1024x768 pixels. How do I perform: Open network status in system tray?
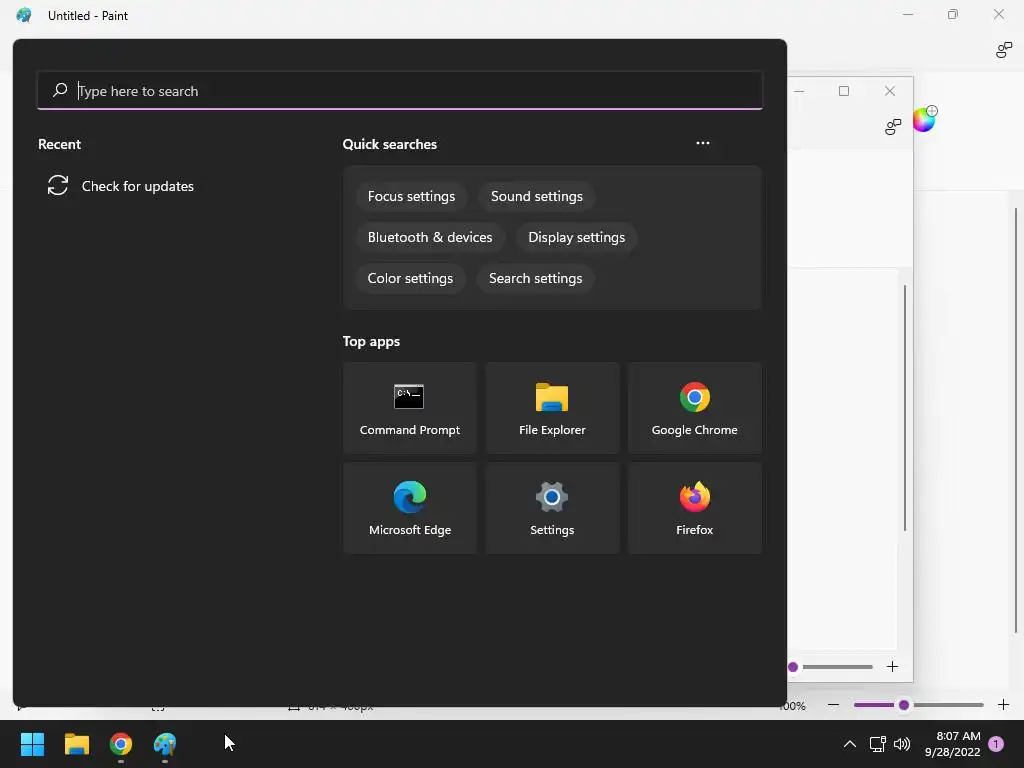click(877, 744)
